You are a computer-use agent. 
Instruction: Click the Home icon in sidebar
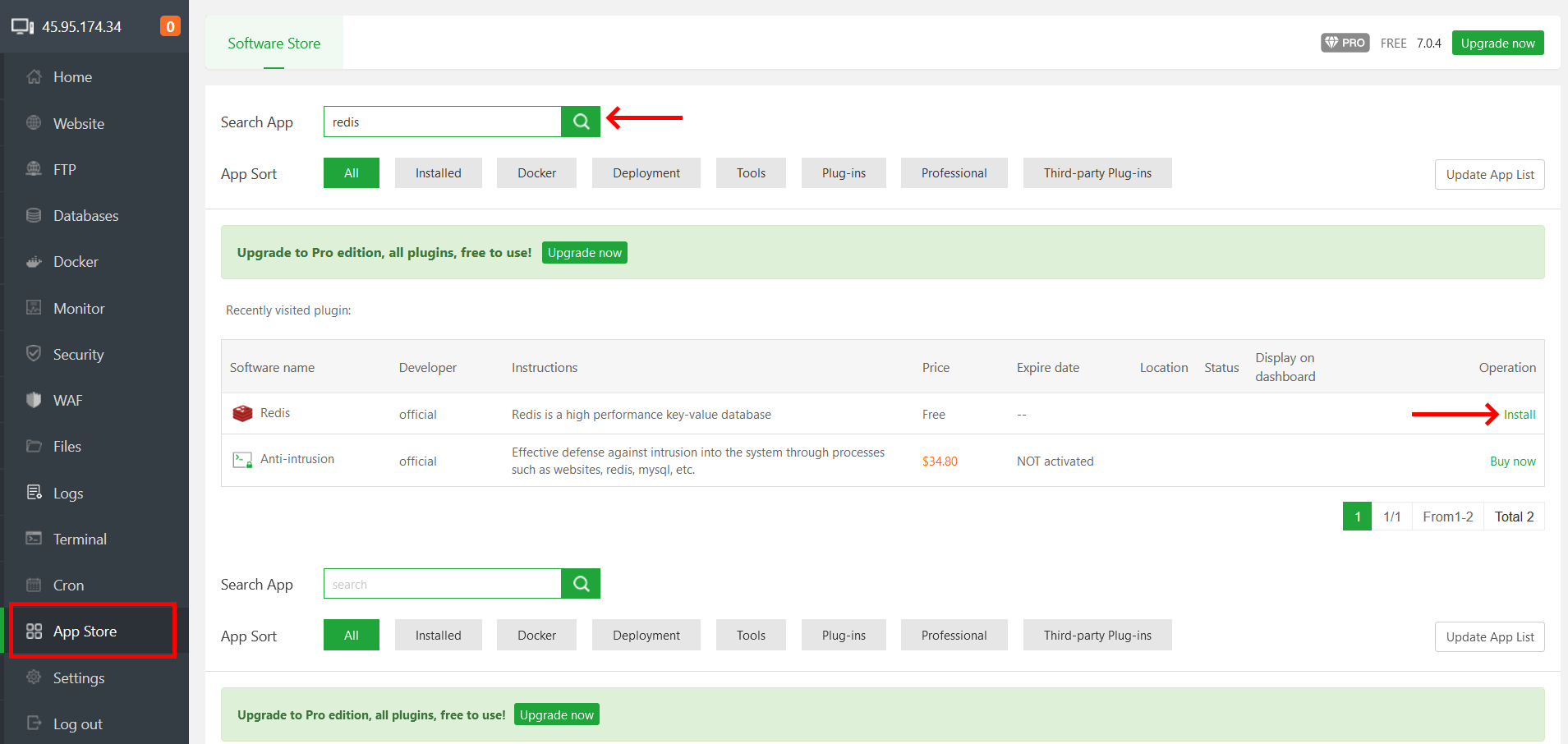[x=34, y=76]
